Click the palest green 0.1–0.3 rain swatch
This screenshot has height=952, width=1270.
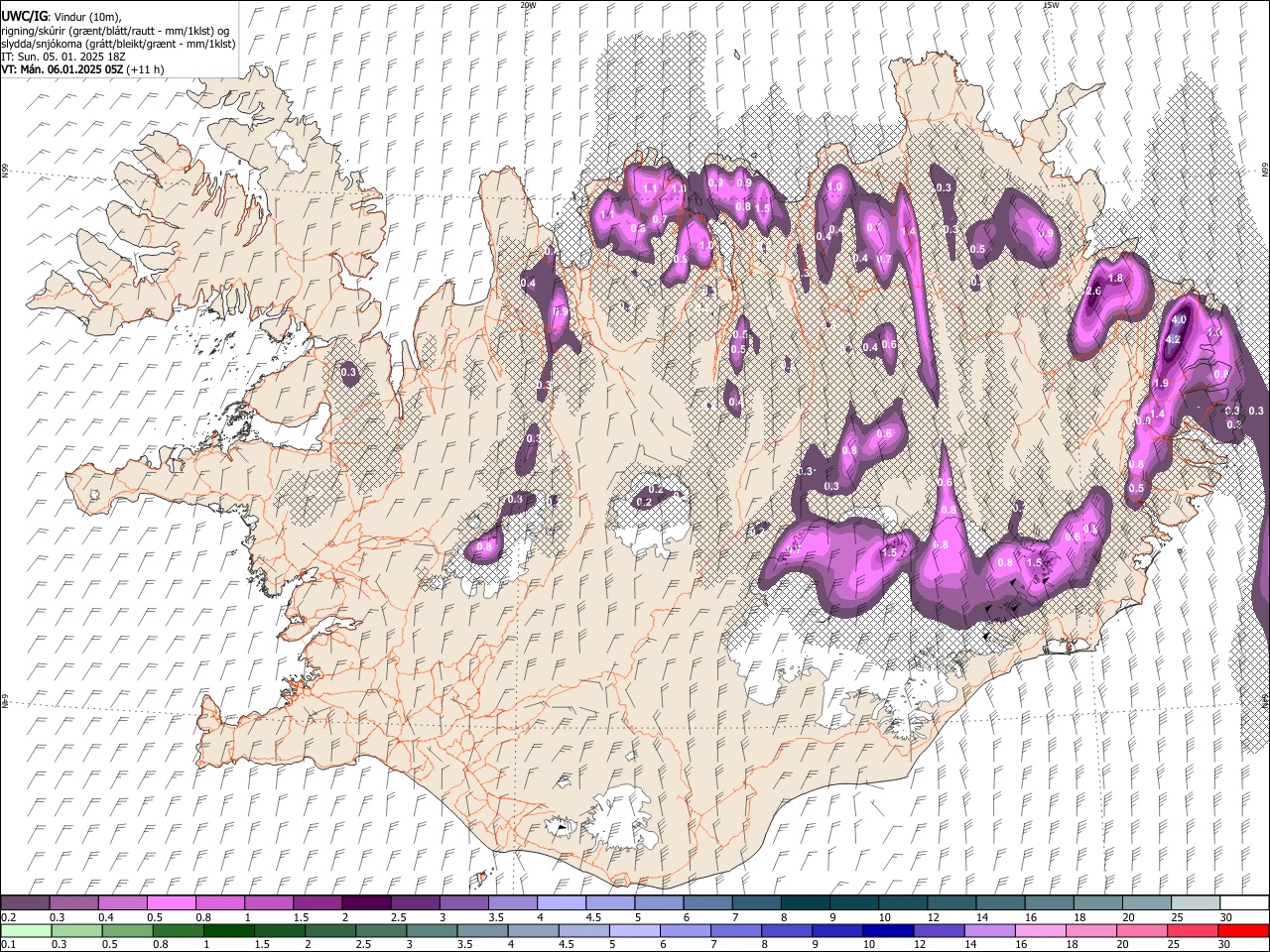[26, 930]
